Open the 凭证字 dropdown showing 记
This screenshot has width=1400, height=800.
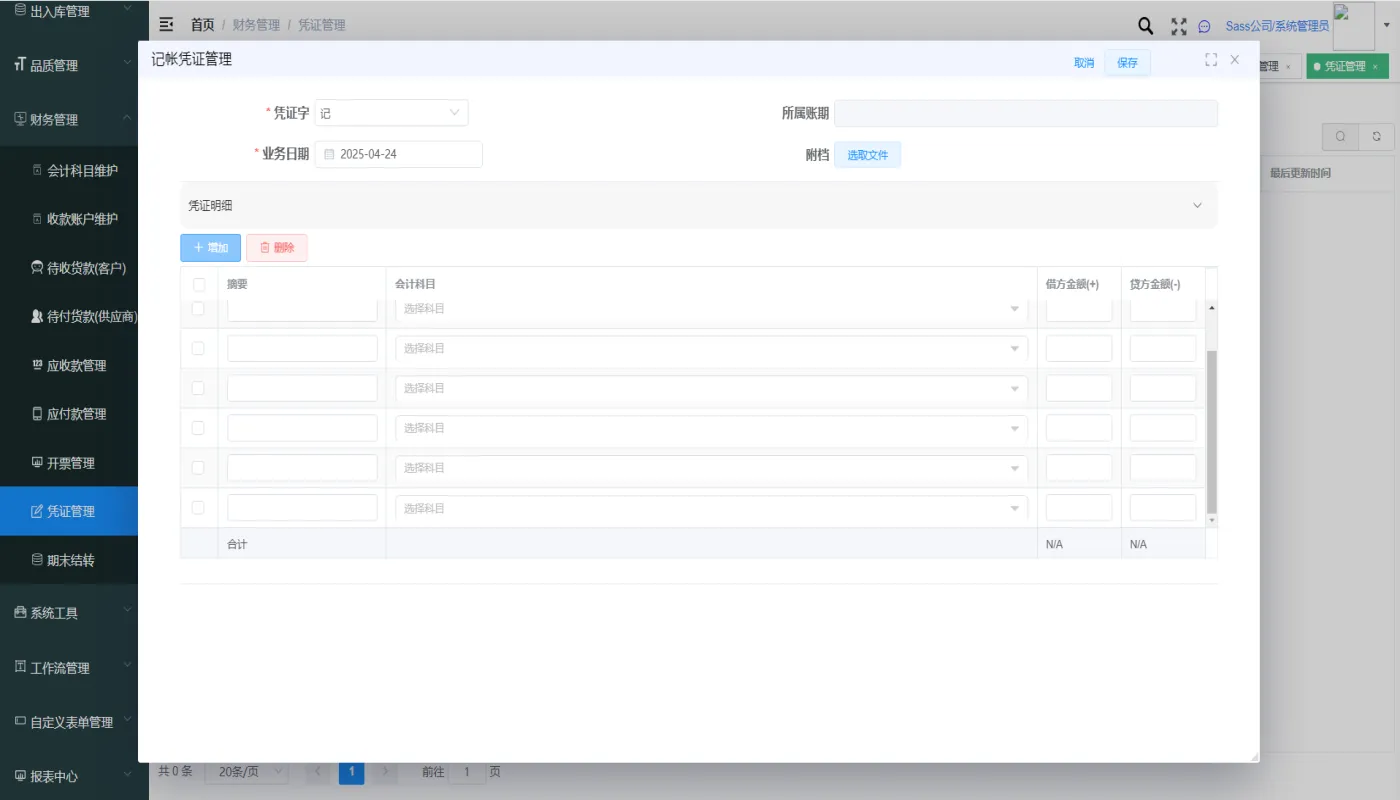[391, 113]
